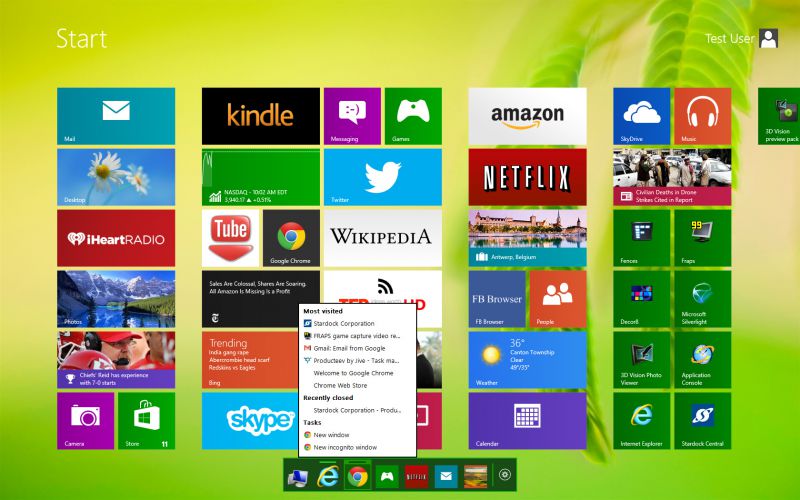Image resolution: width=800 pixels, height=500 pixels.
Task: Open the Computer icon in the dock
Action: pos(297,477)
